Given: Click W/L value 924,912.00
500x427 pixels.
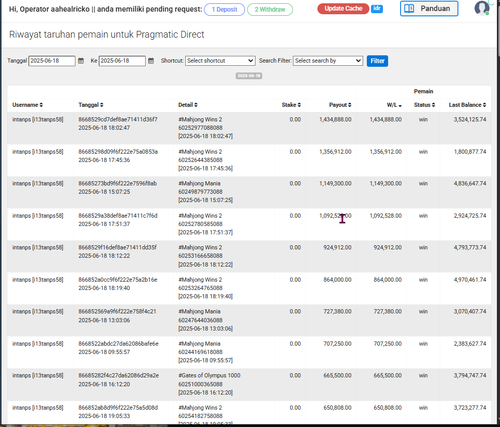Looking at the screenshot, I should pos(388,247).
